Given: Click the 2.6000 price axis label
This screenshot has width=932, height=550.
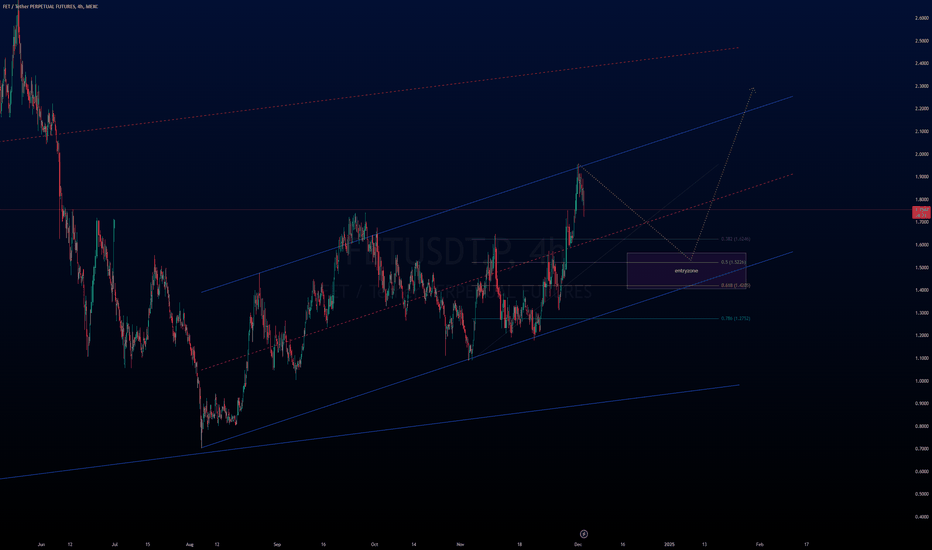Looking at the screenshot, I should coord(922,18).
